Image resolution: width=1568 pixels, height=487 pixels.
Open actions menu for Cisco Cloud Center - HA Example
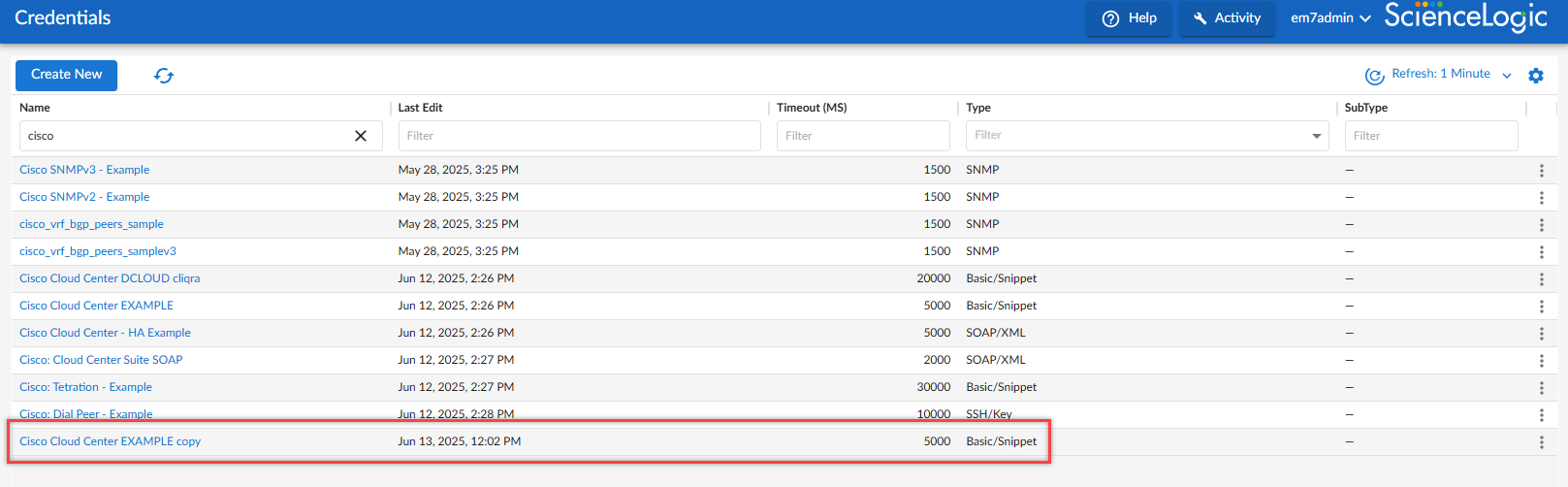coord(1541,334)
